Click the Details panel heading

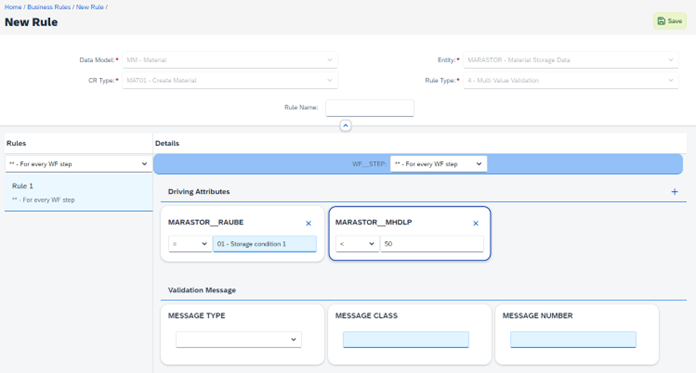[167, 143]
